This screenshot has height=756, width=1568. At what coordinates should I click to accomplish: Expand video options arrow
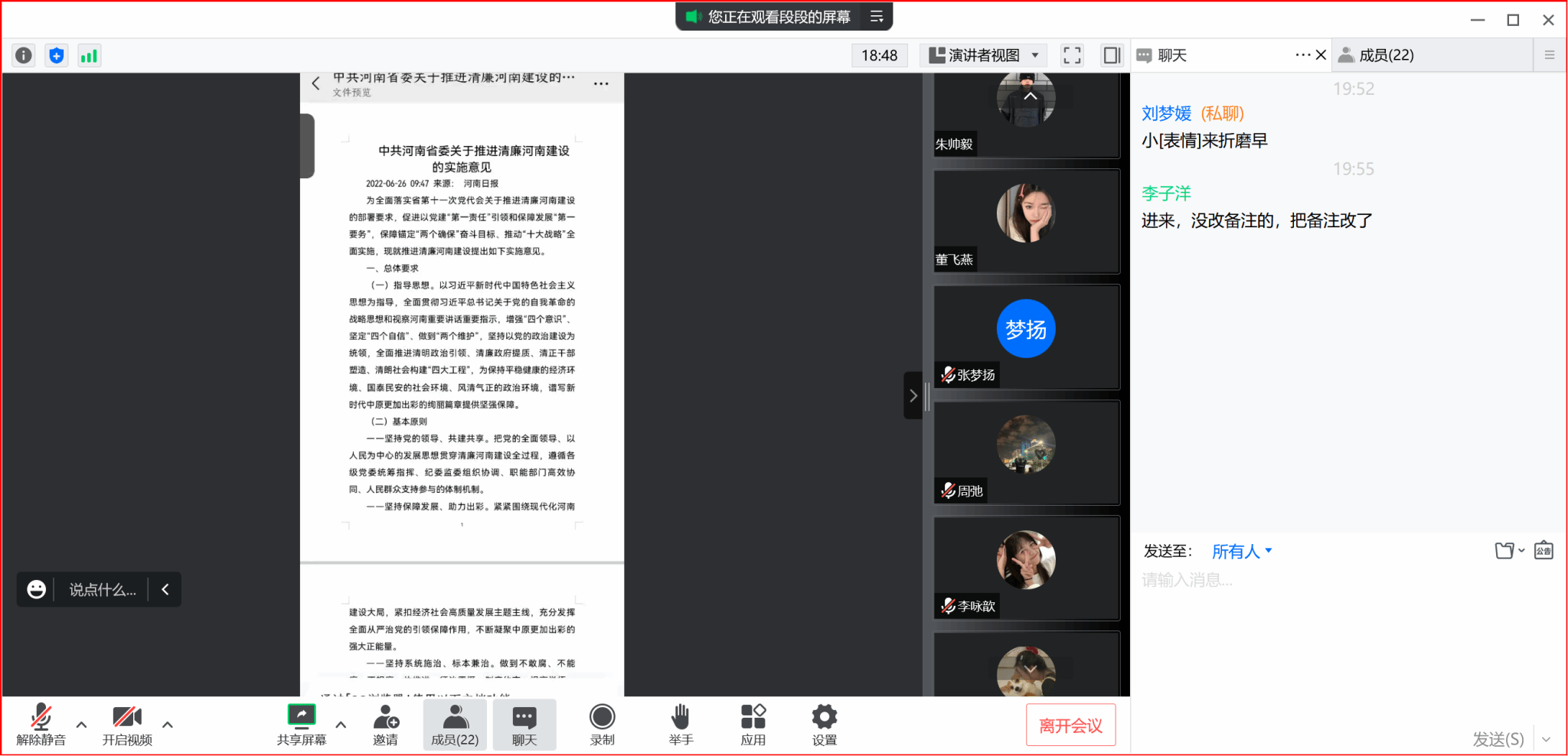[168, 724]
